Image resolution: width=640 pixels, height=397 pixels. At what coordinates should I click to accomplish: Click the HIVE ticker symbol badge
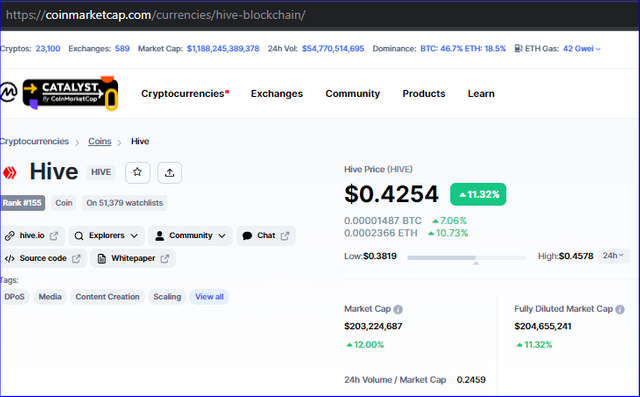(x=101, y=172)
